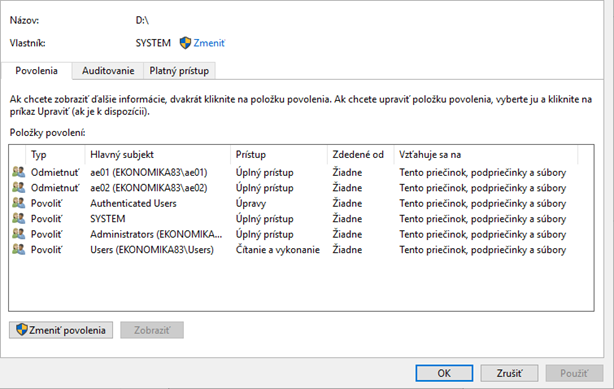Select the ae01 (EKONOMIKA83\ae01) entry
This screenshot has height=389, width=614.
pyautogui.click(x=149, y=172)
